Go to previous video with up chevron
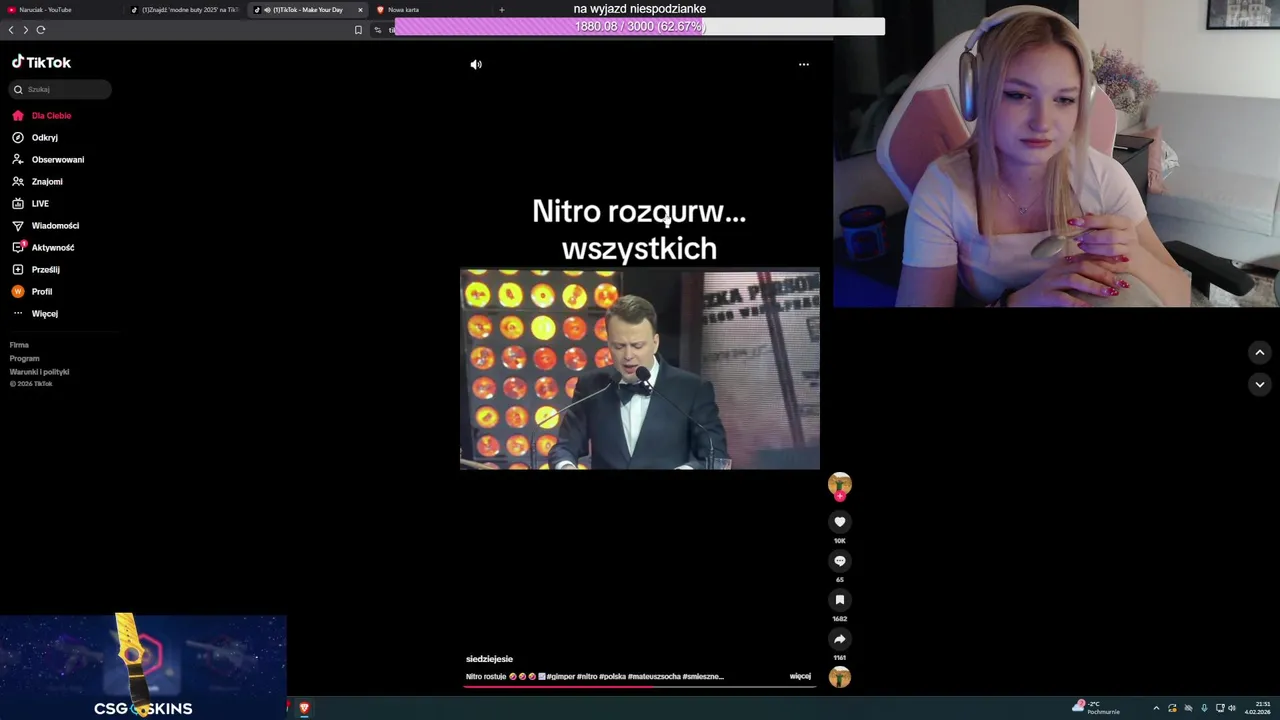 coord(1260,352)
